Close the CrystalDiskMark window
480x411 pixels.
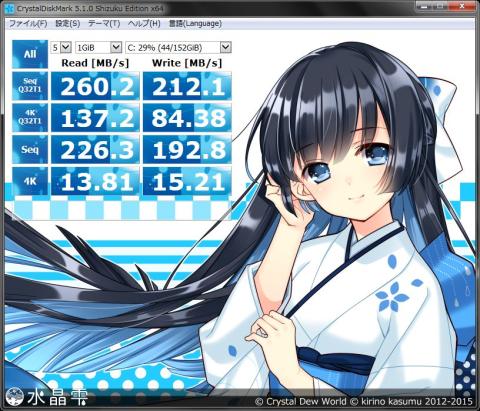(x=462, y=6)
